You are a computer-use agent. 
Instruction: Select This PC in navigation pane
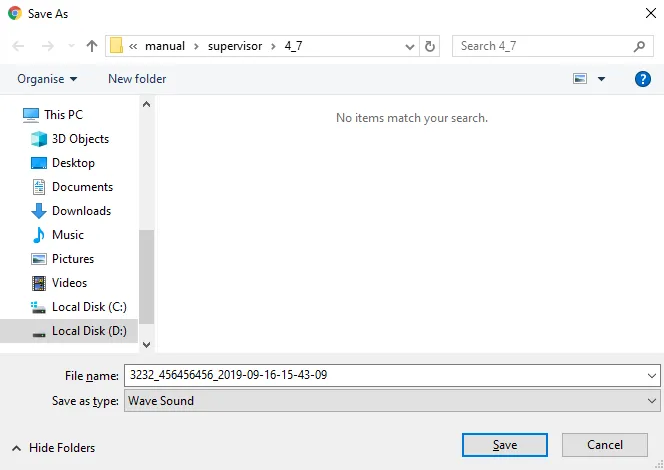(x=64, y=115)
